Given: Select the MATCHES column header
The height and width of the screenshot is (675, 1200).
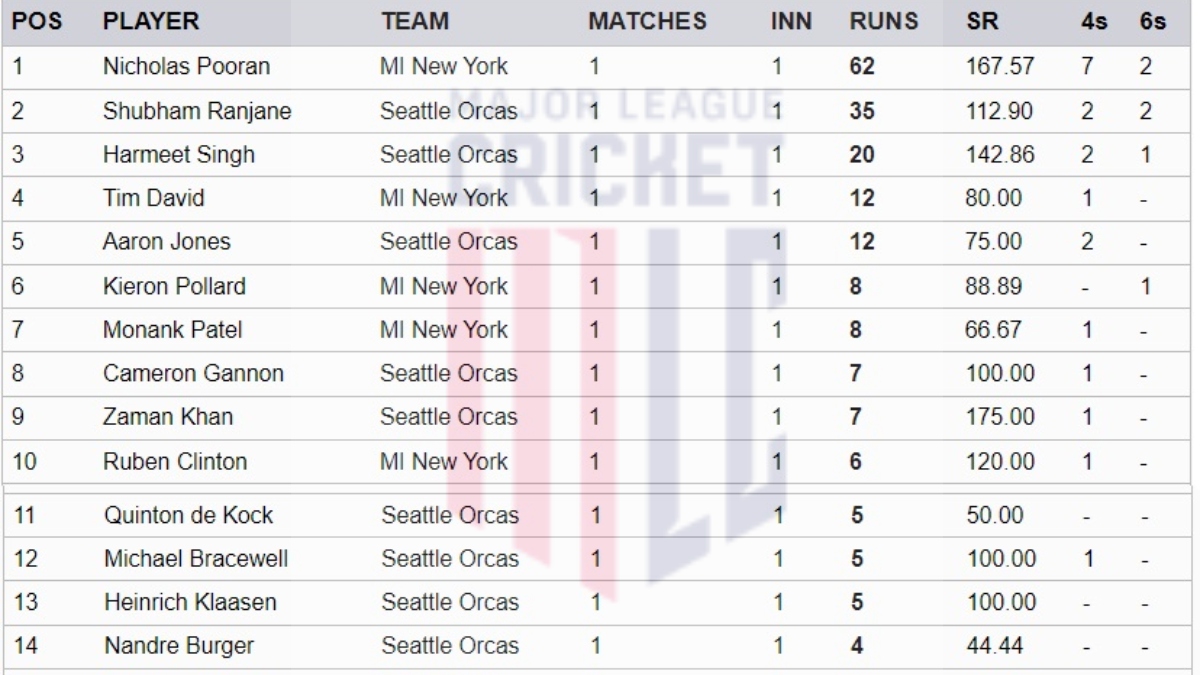Looking at the screenshot, I should 647,21.
